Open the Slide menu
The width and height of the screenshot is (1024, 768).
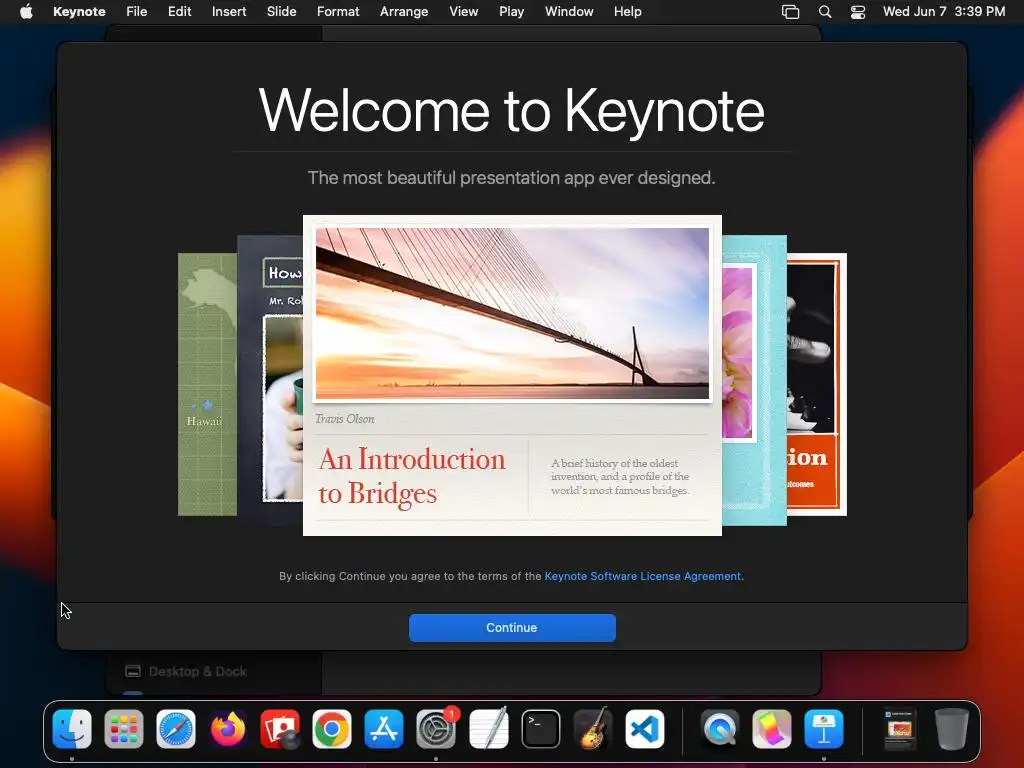coord(281,12)
